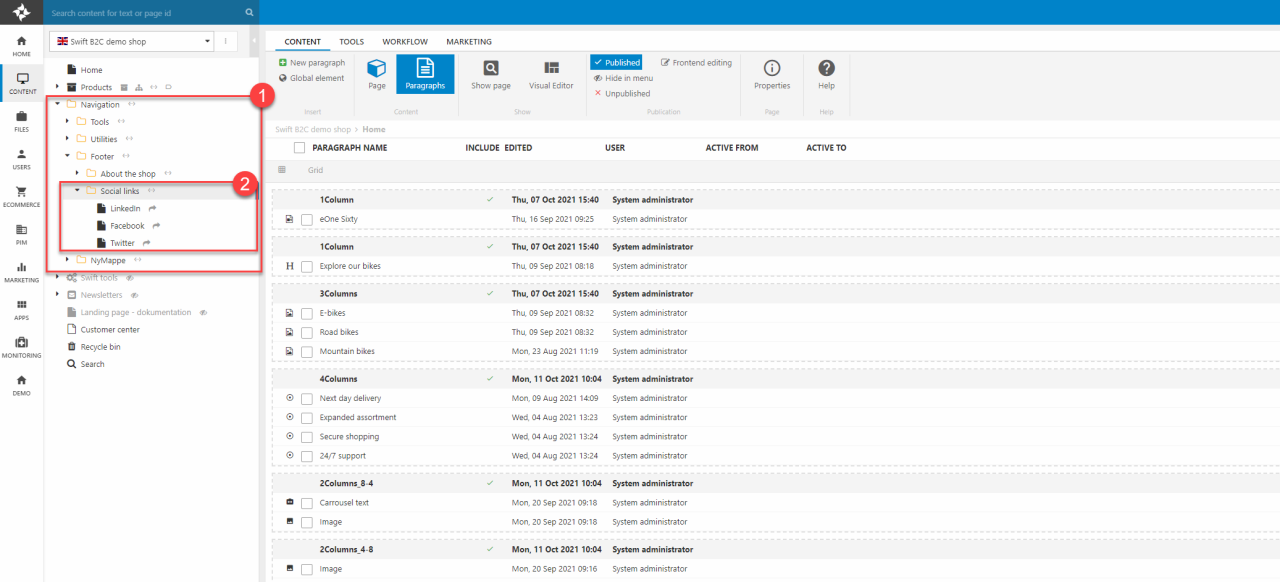
Task: Switch to the Workflow tab
Action: pos(404,42)
